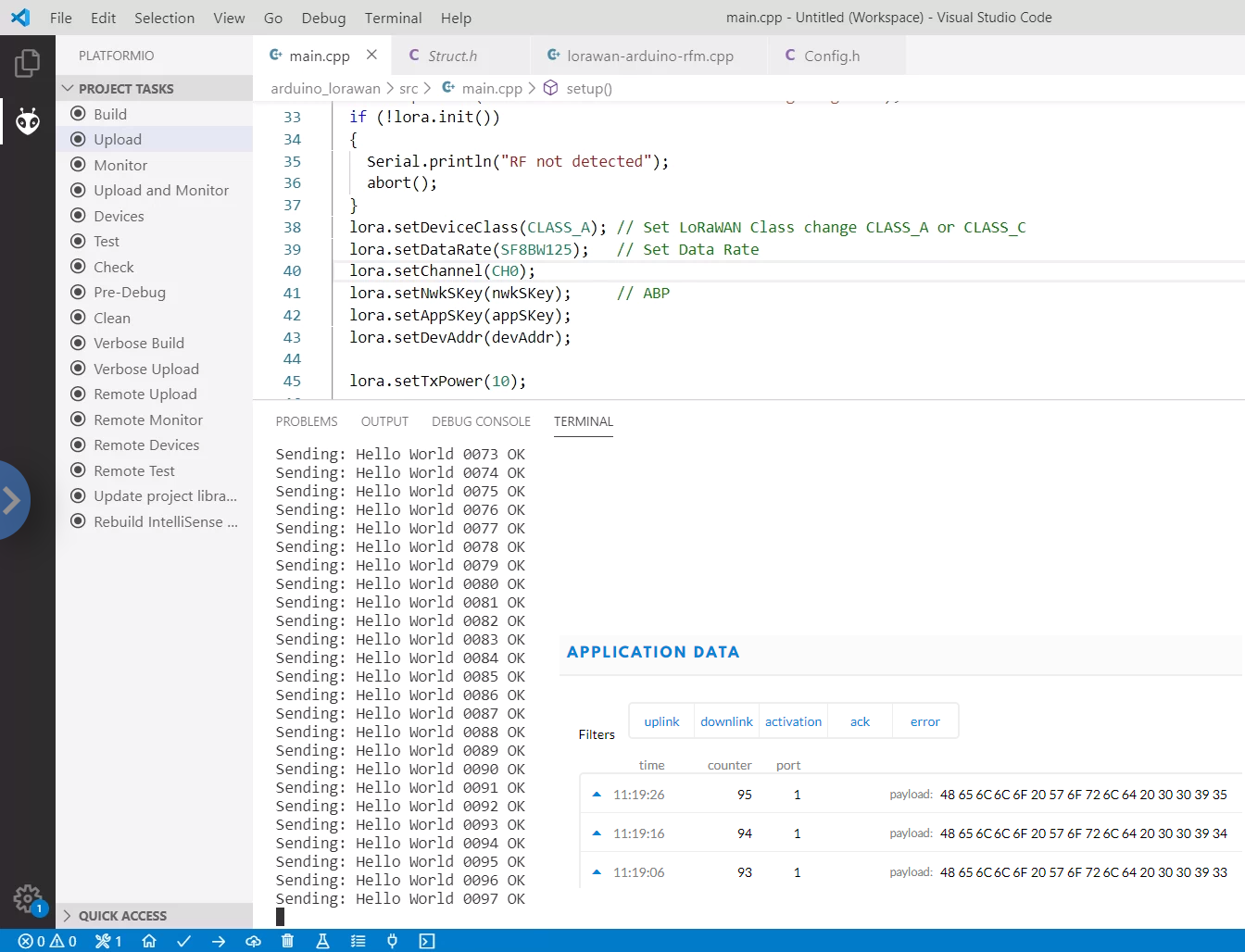The width and height of the screenshot is (1245, 952).
Task: Expand the 11:19:26 uplink message row
Action: tap(597, 794)
